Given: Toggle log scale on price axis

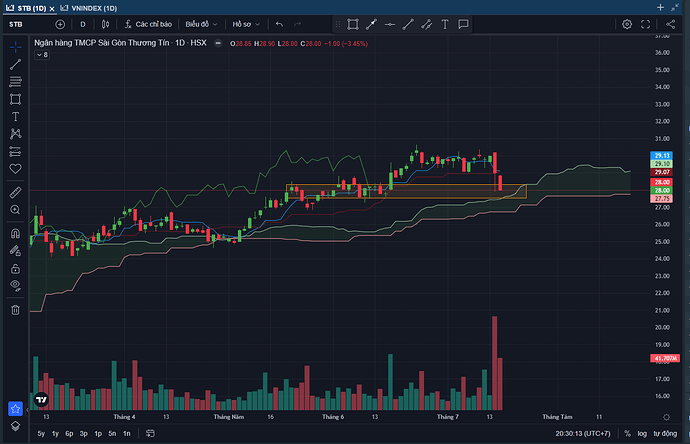Looking at the screenshot, I should tap(640, 434).
